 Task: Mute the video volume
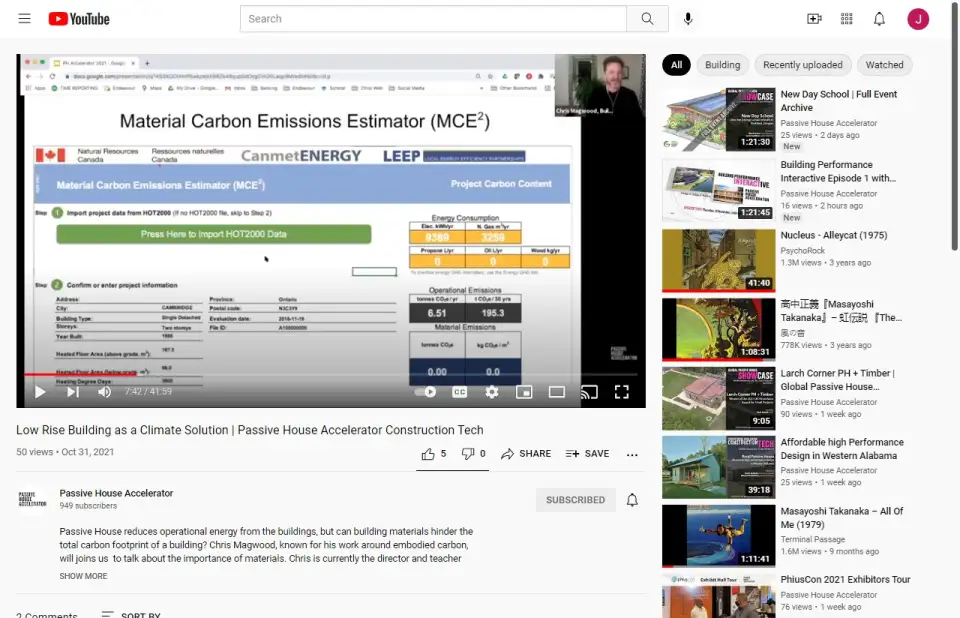click(104, 392)
